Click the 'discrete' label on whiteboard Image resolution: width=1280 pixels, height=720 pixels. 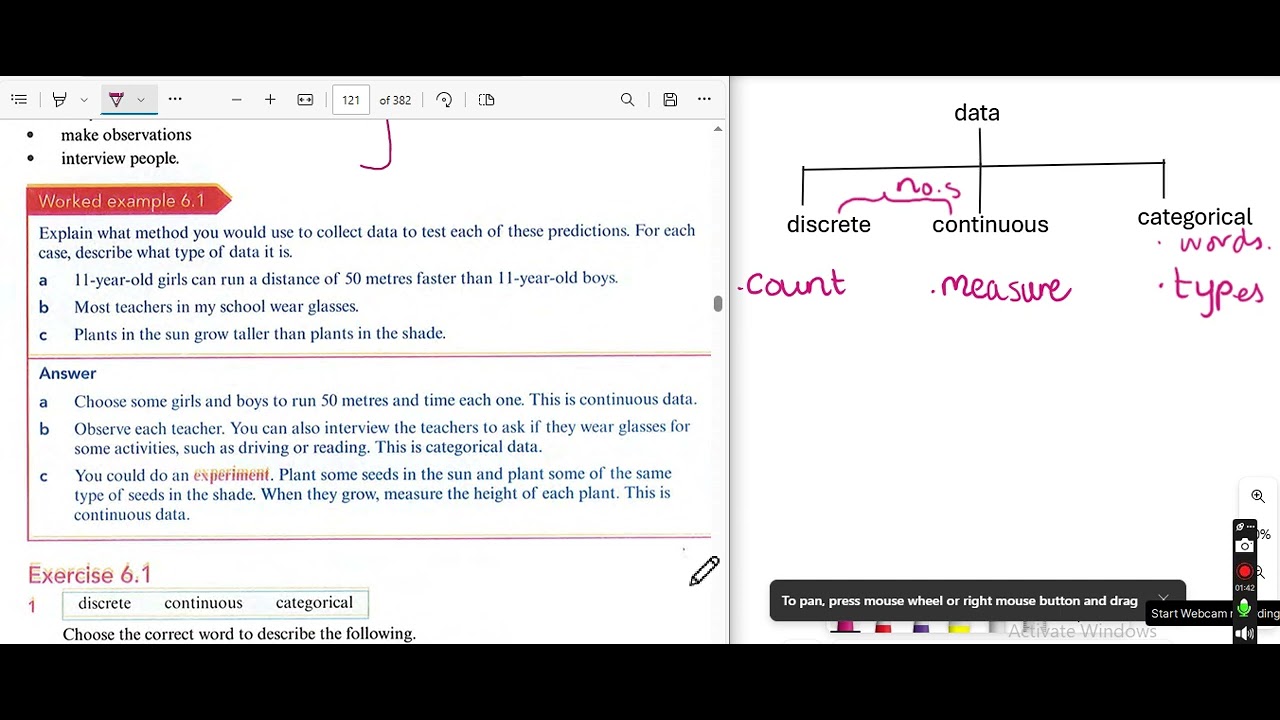coord(829,225)
